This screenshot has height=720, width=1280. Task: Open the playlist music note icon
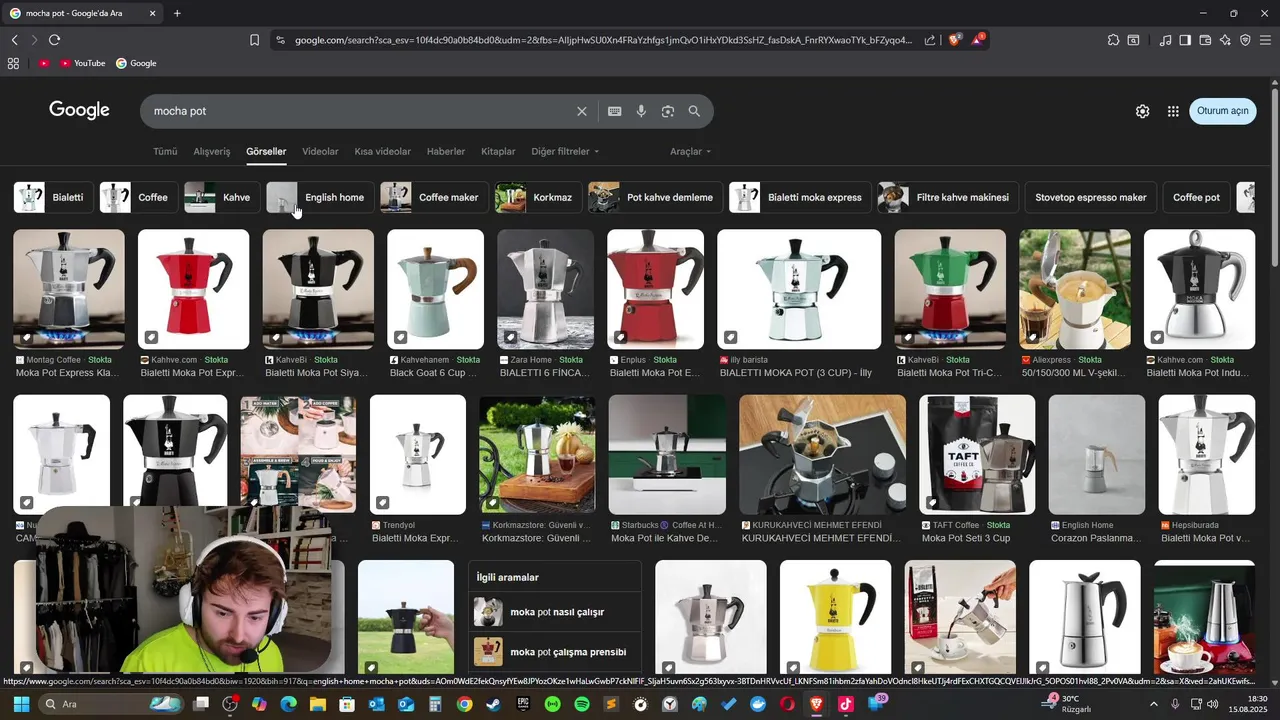1165,40
